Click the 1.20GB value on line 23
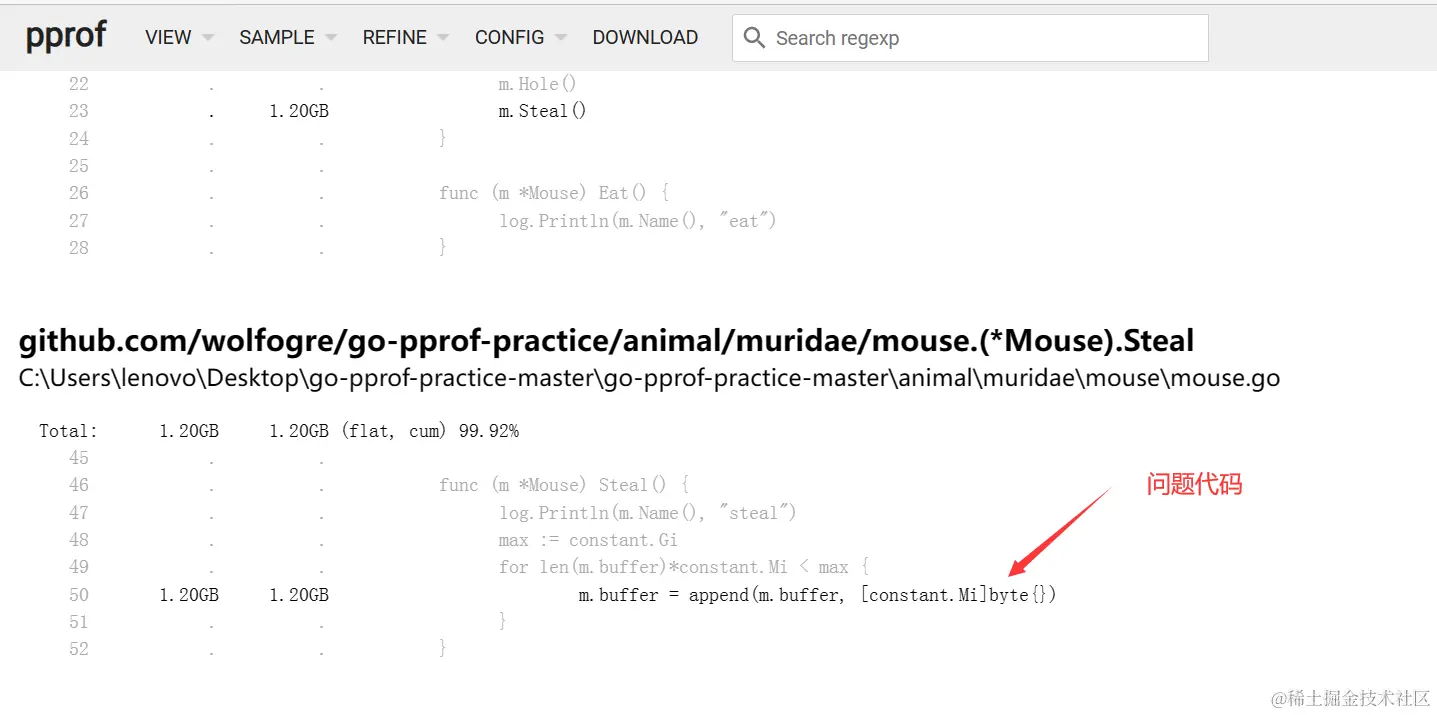 [x=298, y=111]
